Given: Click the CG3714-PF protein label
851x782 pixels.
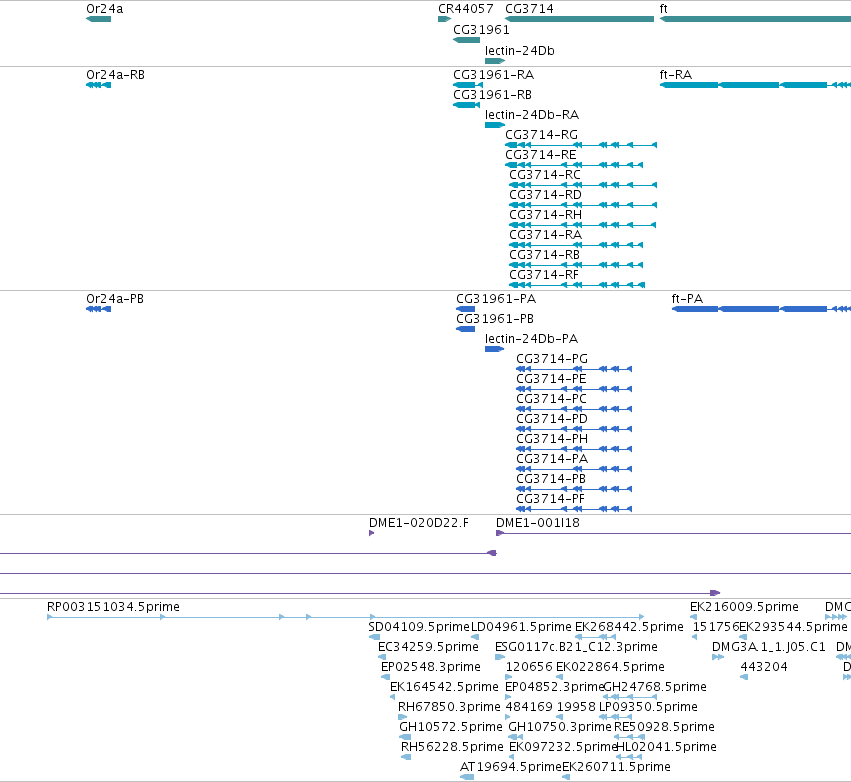Looking at the screenshot, I should (x=550, y=499).
